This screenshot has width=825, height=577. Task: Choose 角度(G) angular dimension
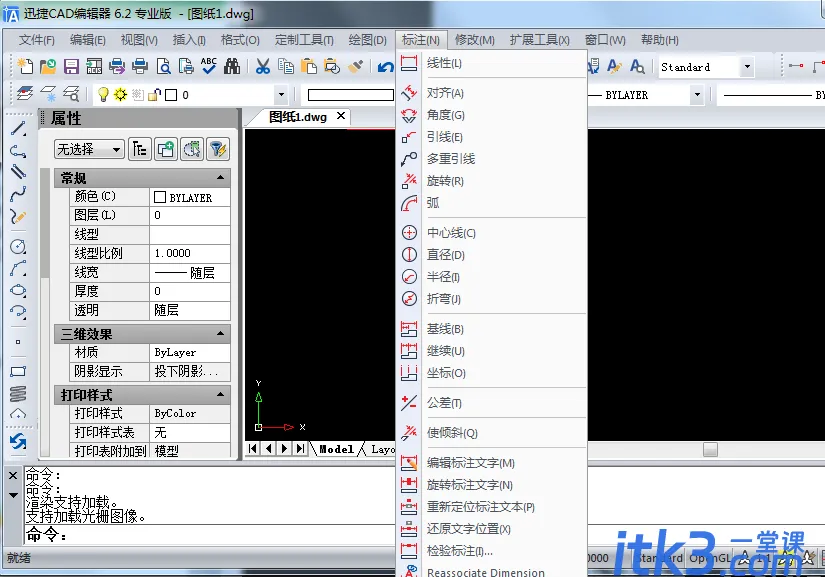491,115
